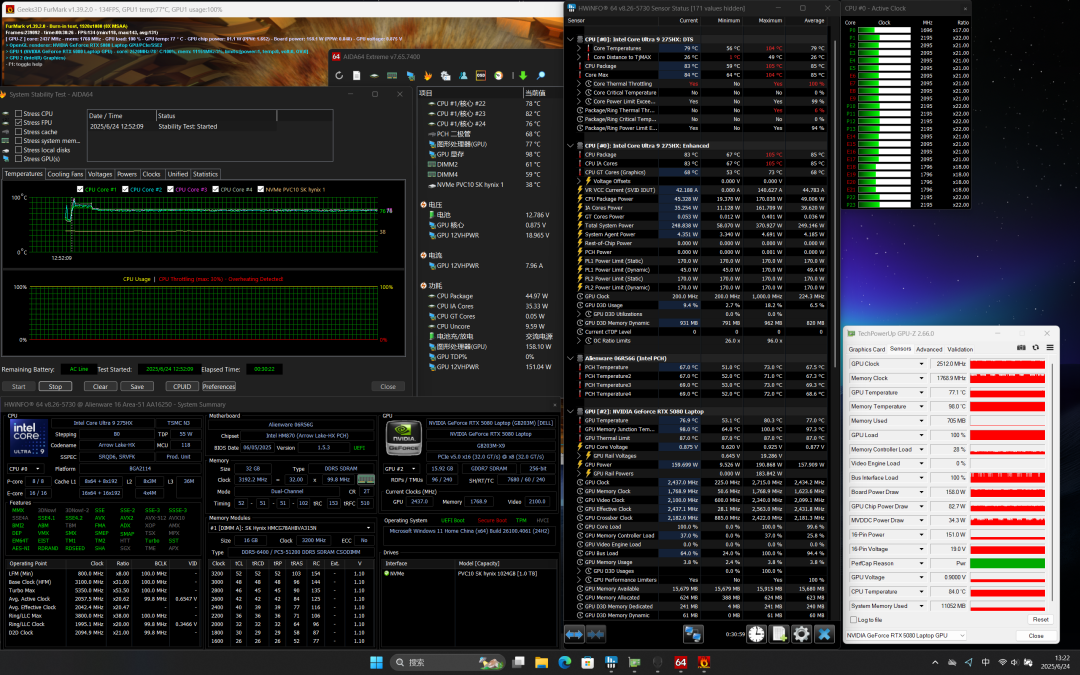Stop the AIDA64 stability test
The width and height of the screenshot is (1080, 675).
55,386
